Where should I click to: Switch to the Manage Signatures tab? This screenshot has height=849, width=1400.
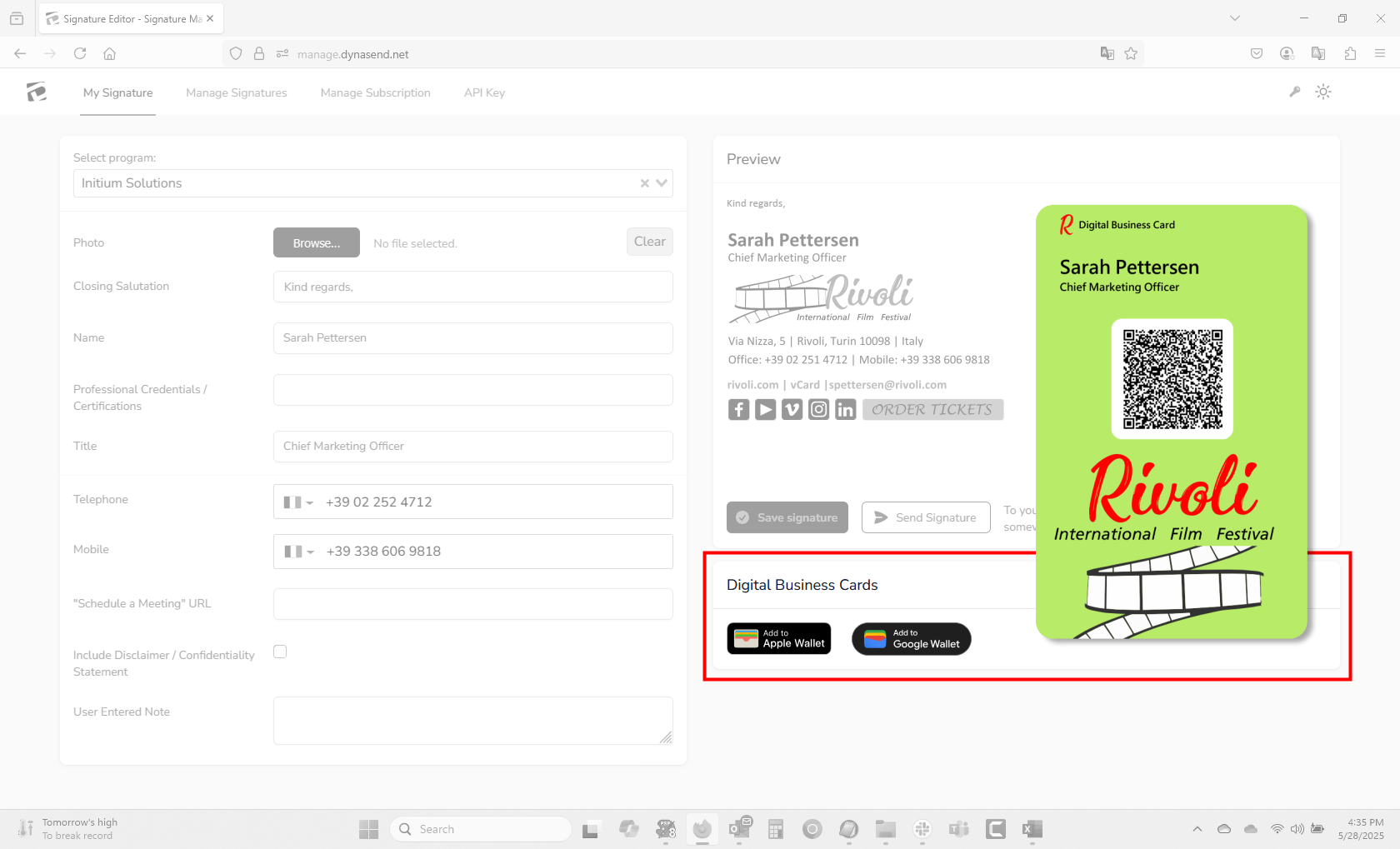[x=237, y=92]
